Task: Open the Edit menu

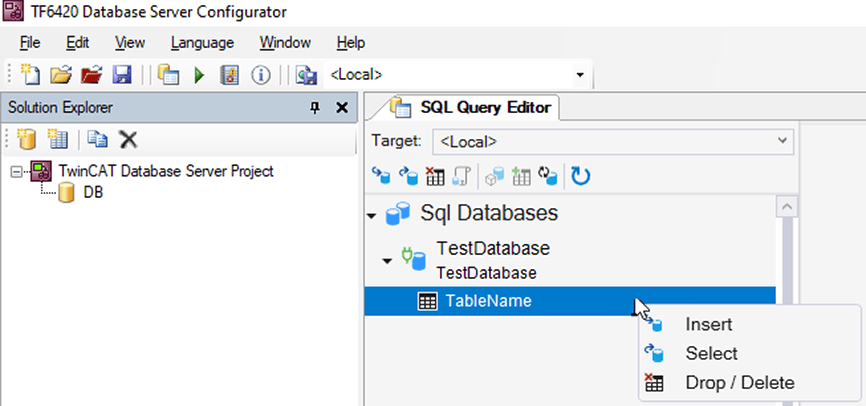Action: click(x=77, y=43)
